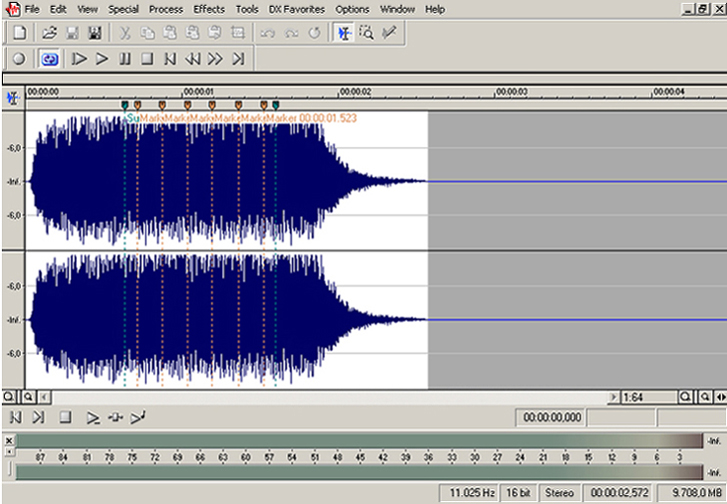Click the Play All button
The image size is (727, 504).
pyautogui.click(x=80, y=59)
